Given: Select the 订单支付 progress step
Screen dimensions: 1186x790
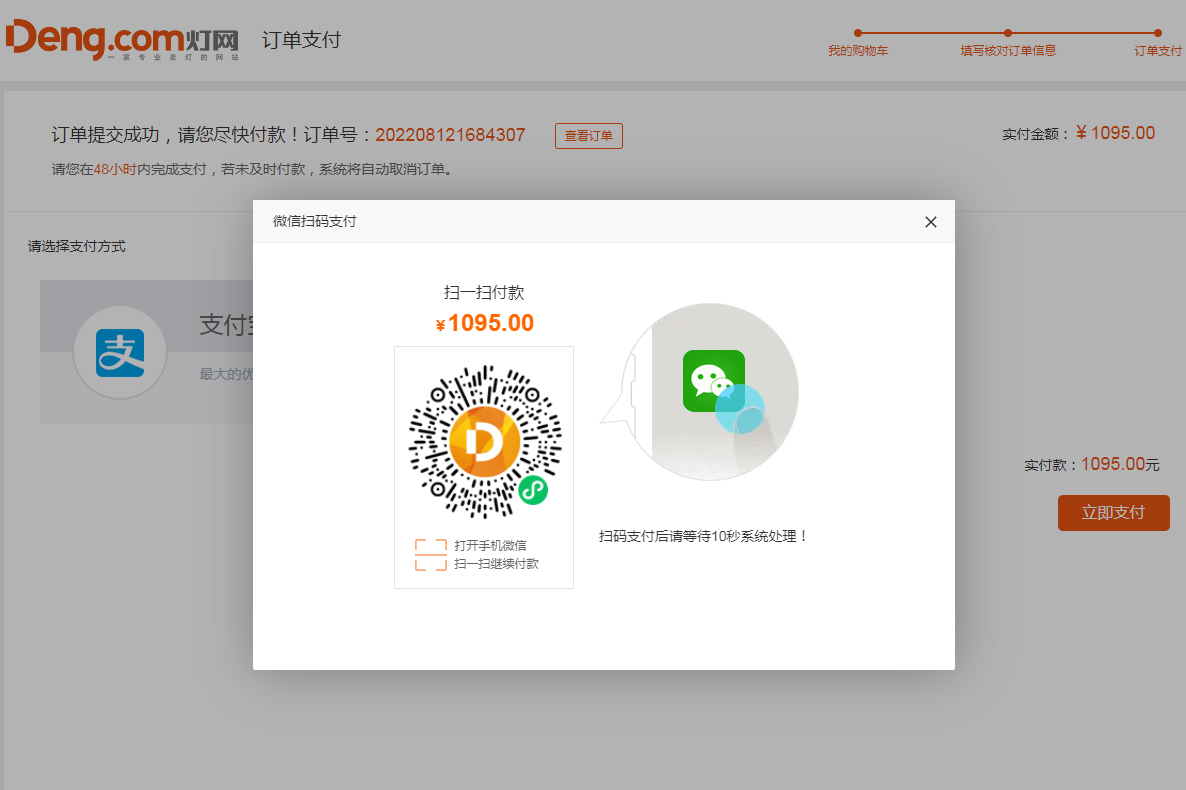Looking at the screenshot, I should pyautogui.click(x=1157, y=51).
